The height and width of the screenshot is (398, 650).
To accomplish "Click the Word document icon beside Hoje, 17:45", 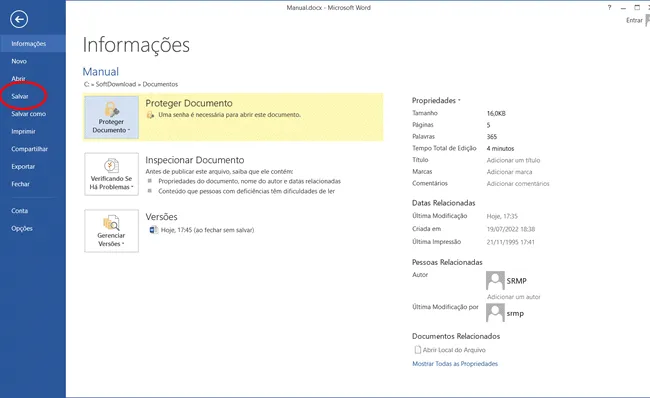I will pos(153,230).
